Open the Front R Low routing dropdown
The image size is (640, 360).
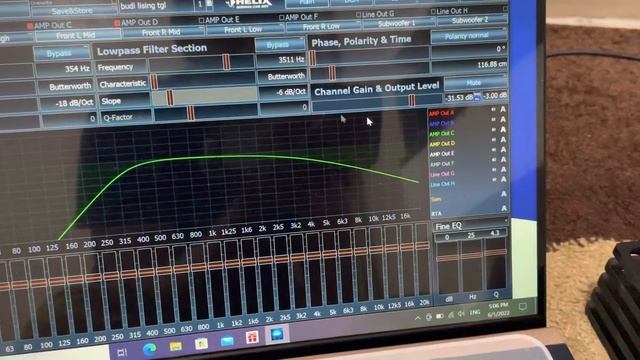(323, 27)
